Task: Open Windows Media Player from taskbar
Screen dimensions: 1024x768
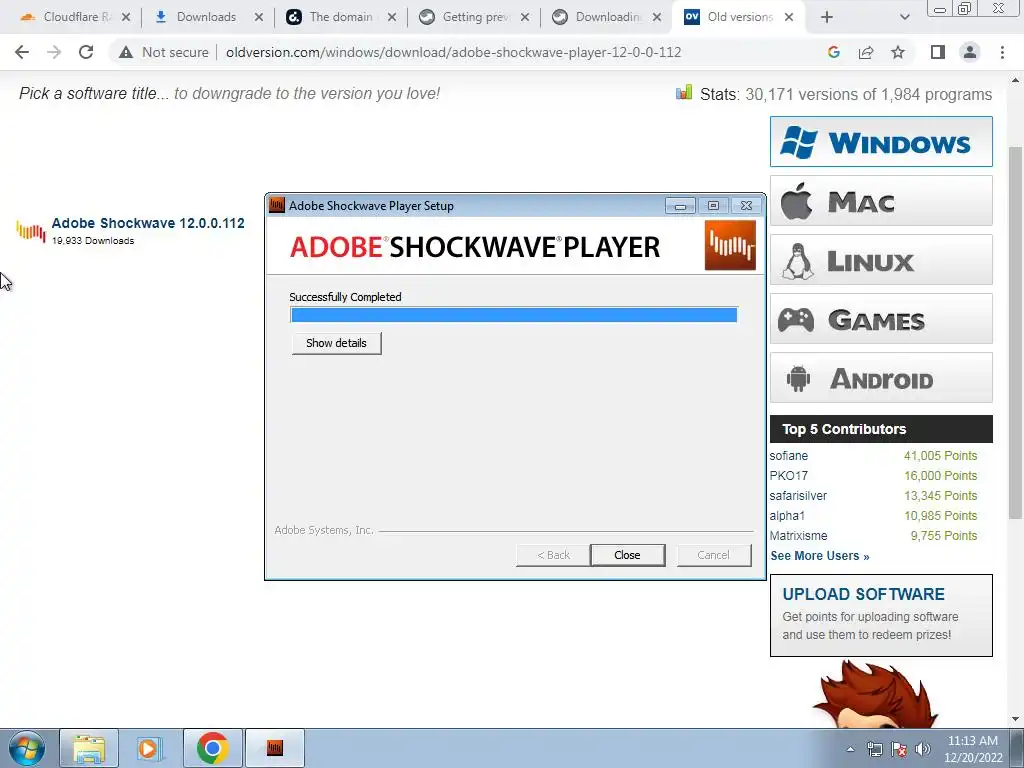Action: click(150, 748)
